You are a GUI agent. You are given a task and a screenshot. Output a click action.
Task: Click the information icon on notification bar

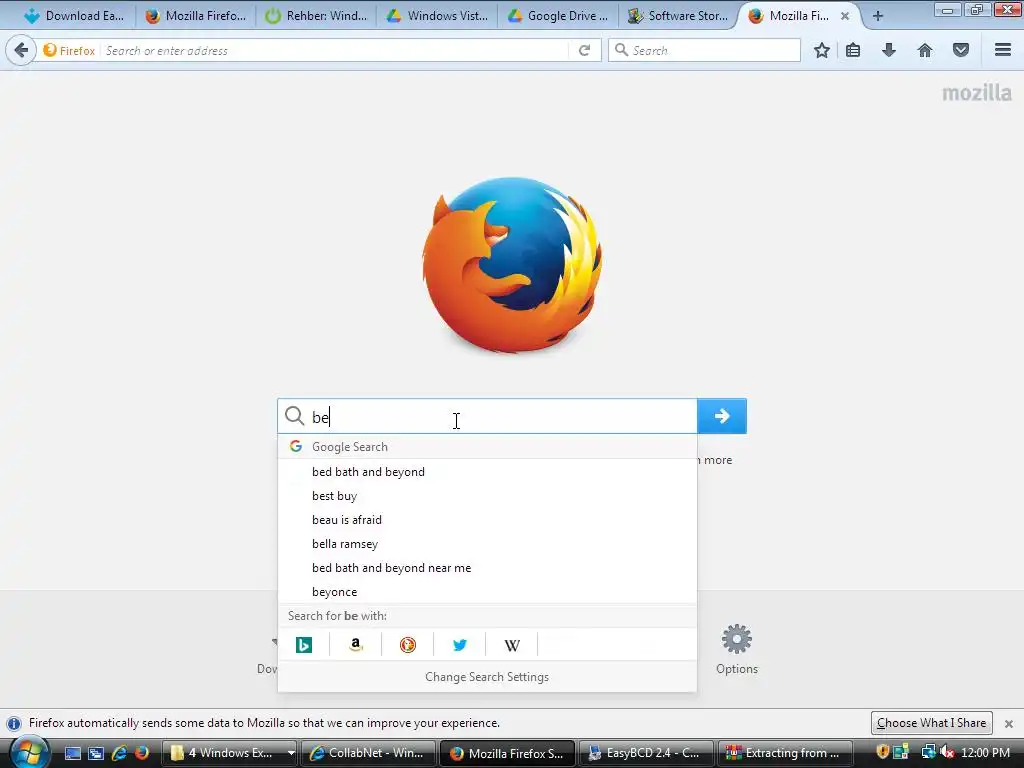pos(14,724)
